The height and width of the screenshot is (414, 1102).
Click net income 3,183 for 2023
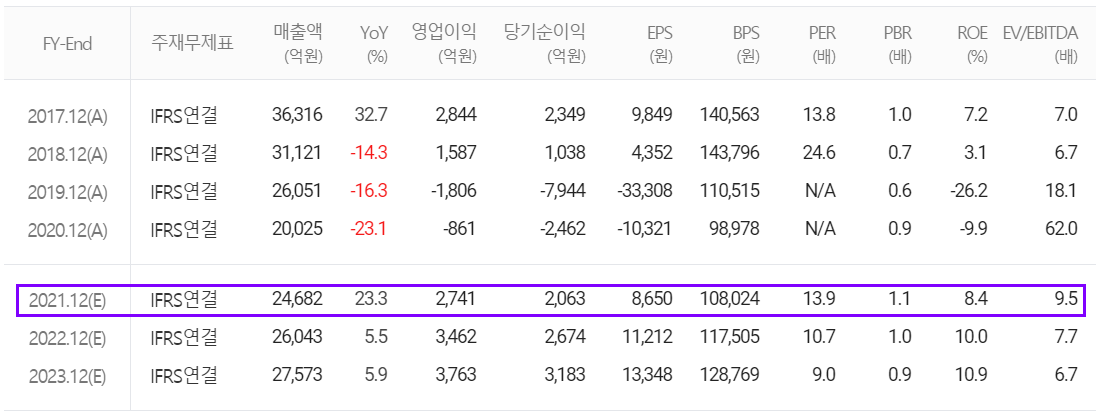coord(565,375)
